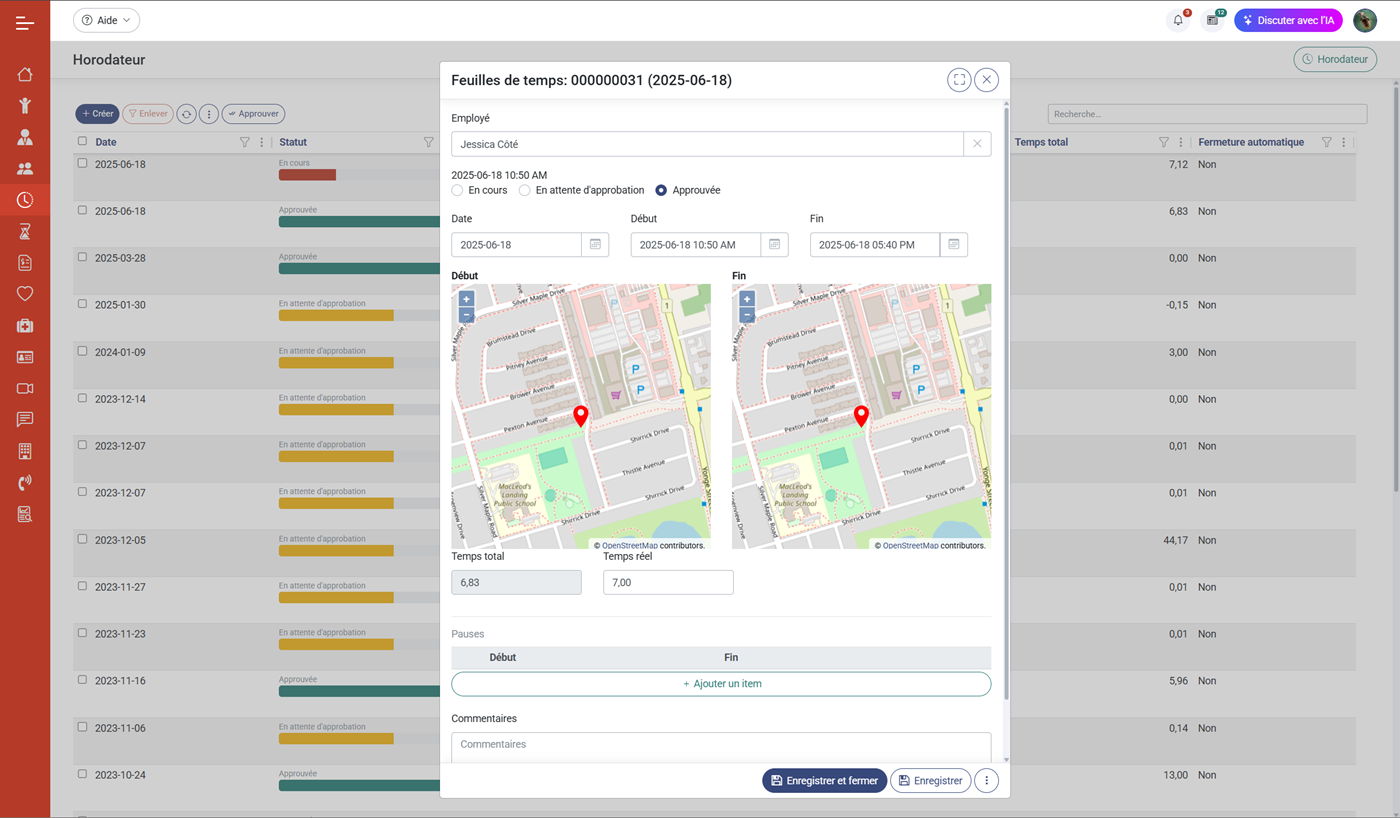Viewport: 1400px width, 818px height.
Task: Click Ajouter un item button
Action: click(x=721, y=684)
